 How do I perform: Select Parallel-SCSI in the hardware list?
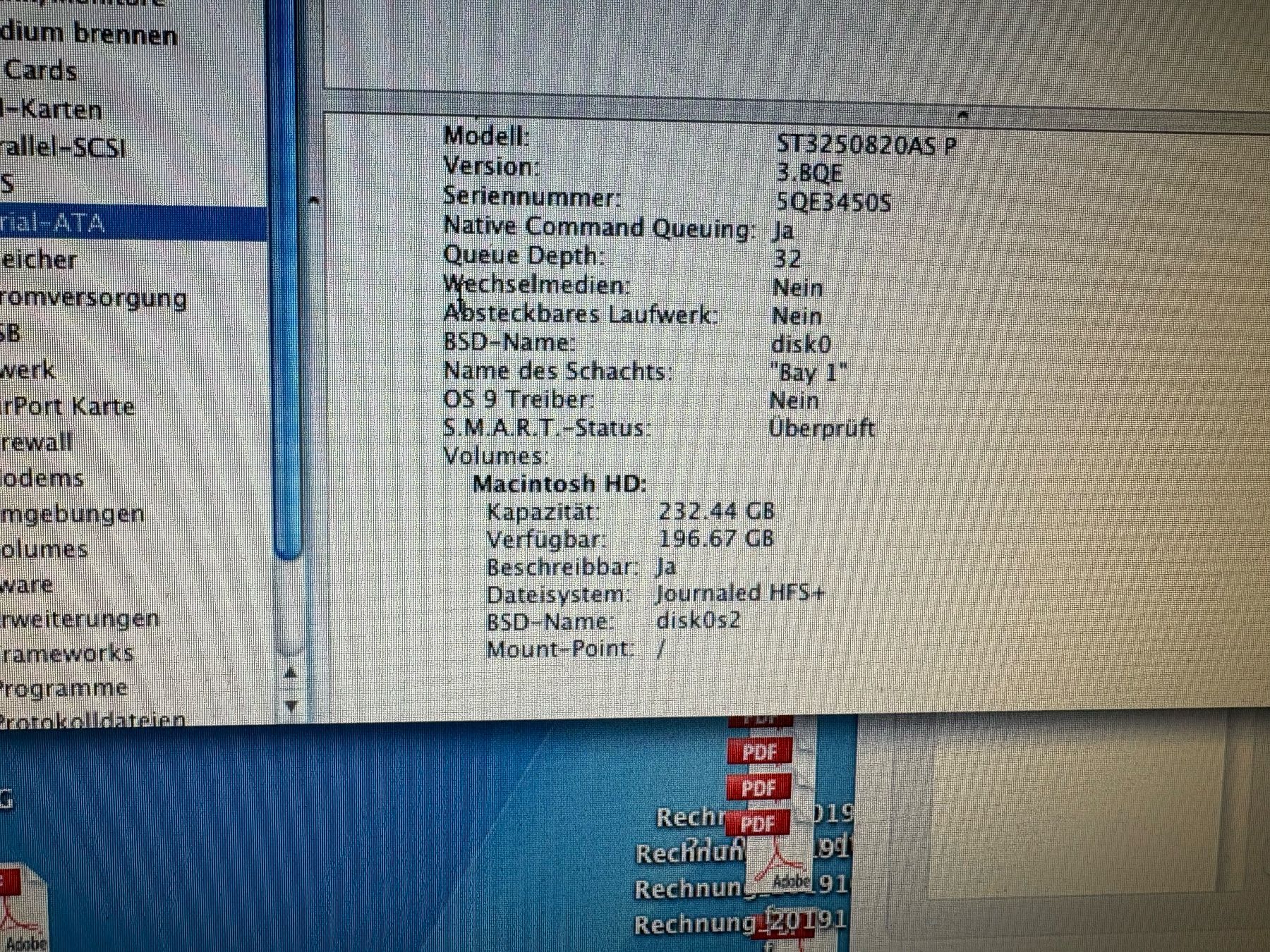(x=63, y=147)
